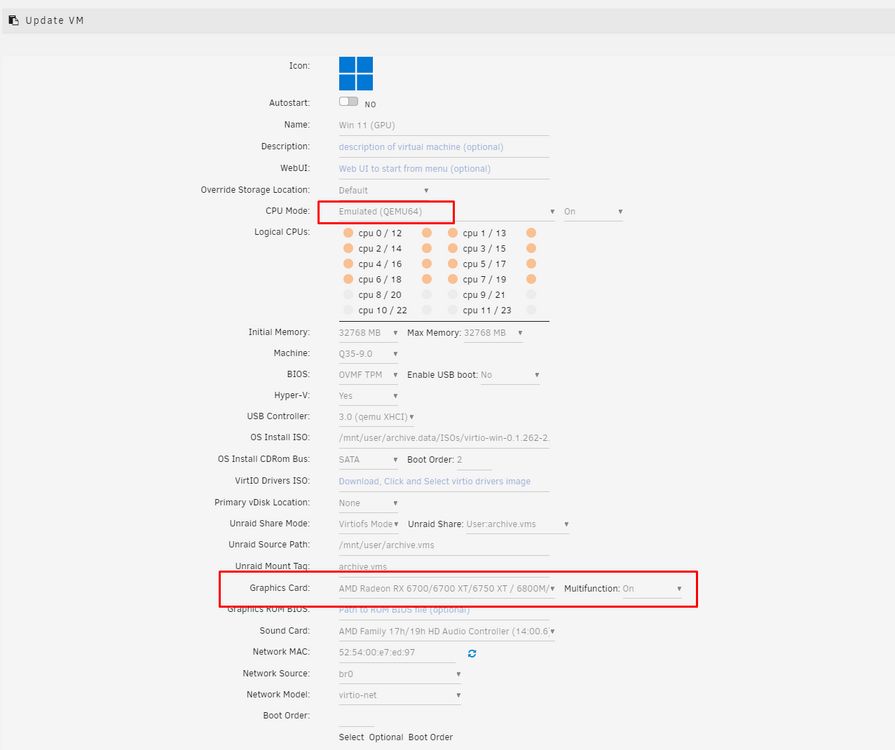Open the BIOS OVMF TPM dropdown
Viewport: 895px width, 750px height.
[x=368, y=375]
